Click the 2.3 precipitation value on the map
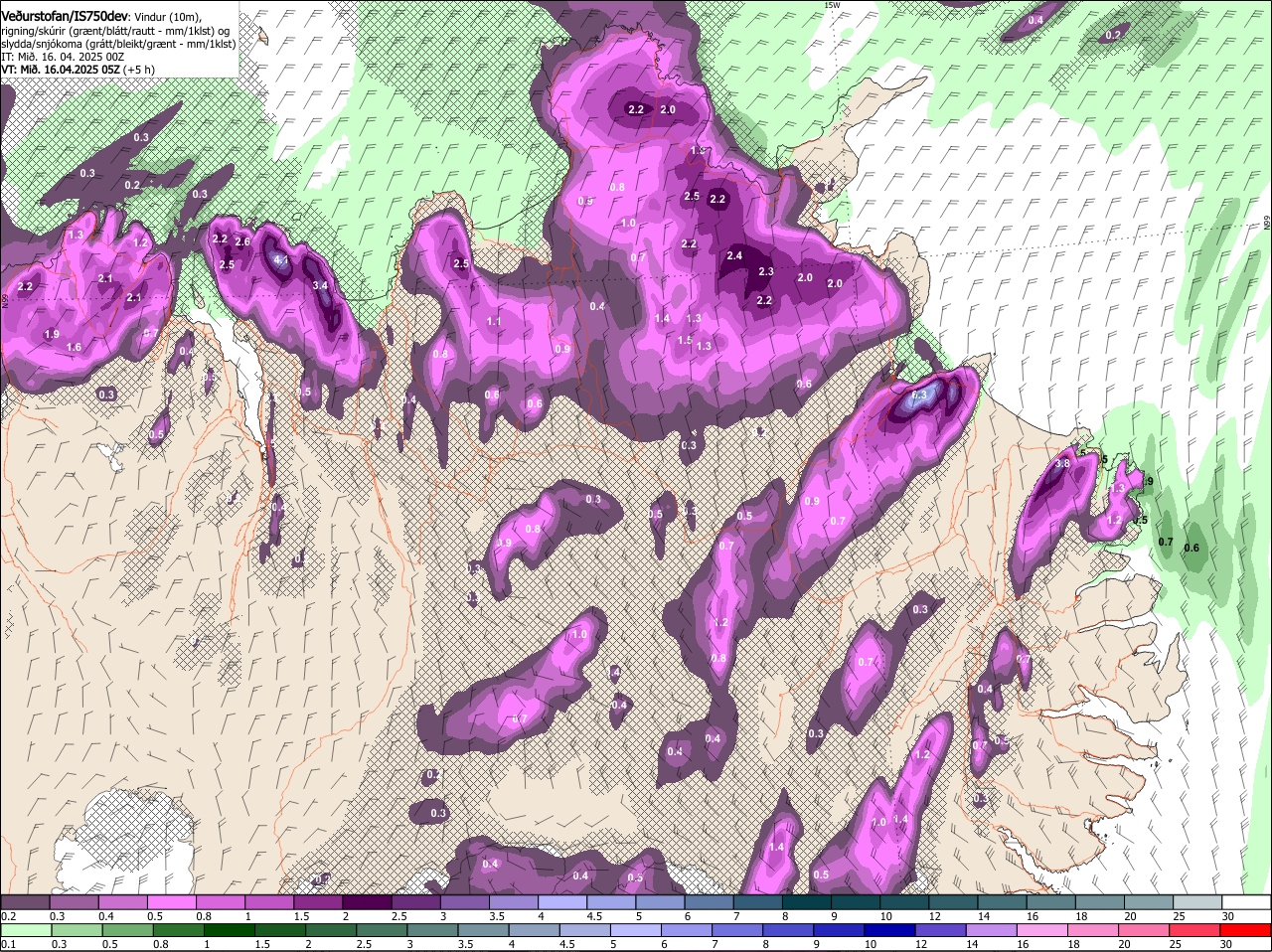The width and height of the screenshot is (1272, 952). tap(766, 271)
